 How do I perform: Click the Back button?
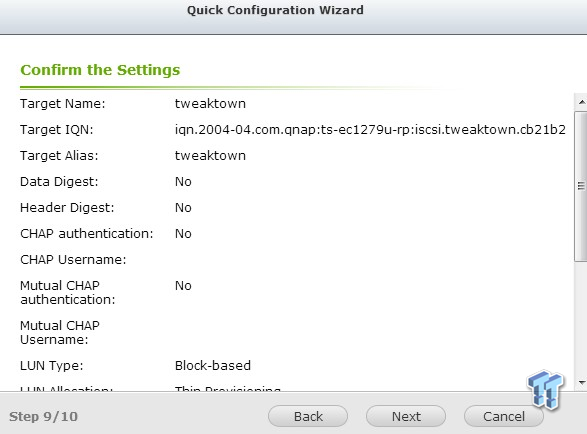point(308,416)
